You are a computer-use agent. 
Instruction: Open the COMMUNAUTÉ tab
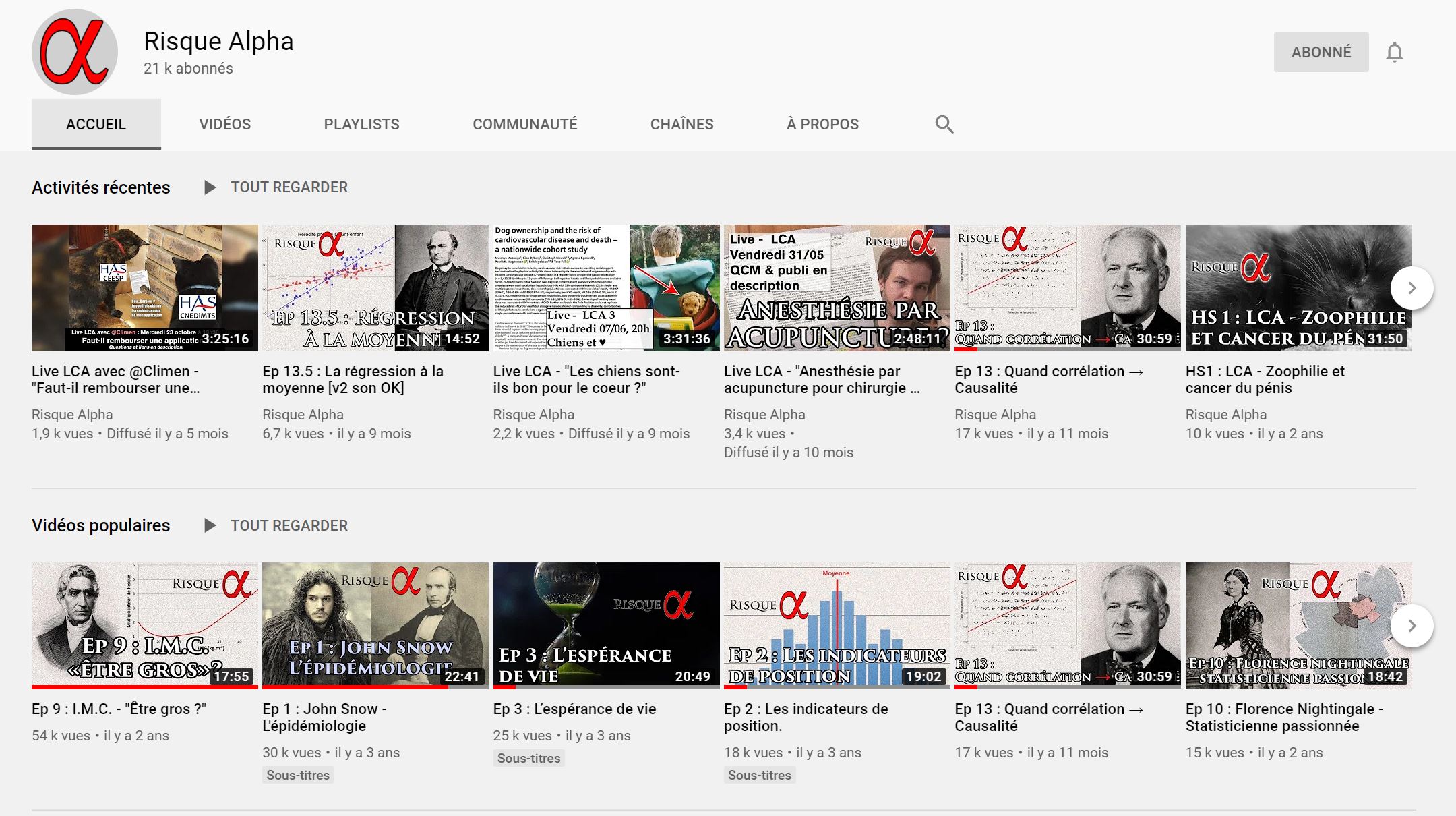tap(525, 124)
